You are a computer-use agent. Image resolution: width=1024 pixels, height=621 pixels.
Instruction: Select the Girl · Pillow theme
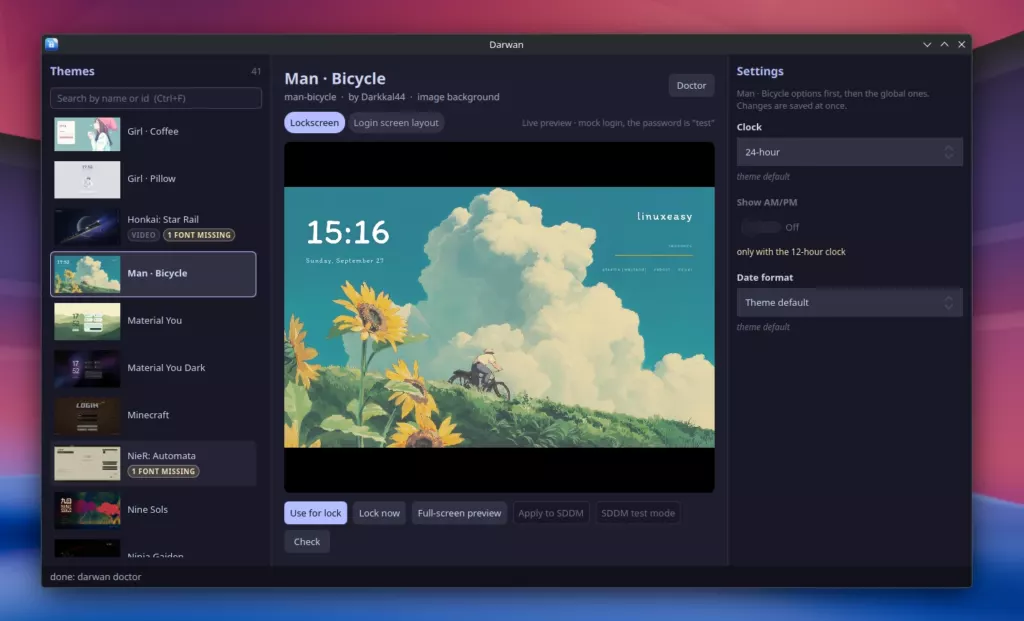(x=153, y=179)
